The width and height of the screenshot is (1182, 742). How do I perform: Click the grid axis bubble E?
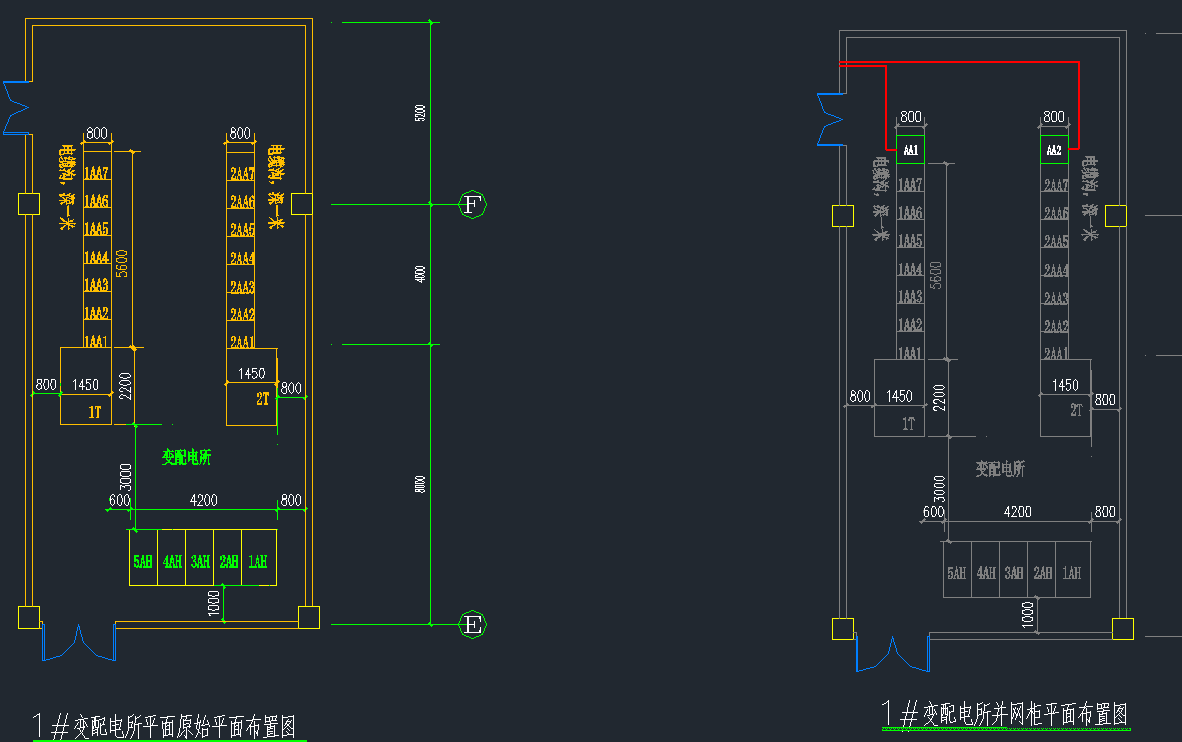tap(473, 626)
